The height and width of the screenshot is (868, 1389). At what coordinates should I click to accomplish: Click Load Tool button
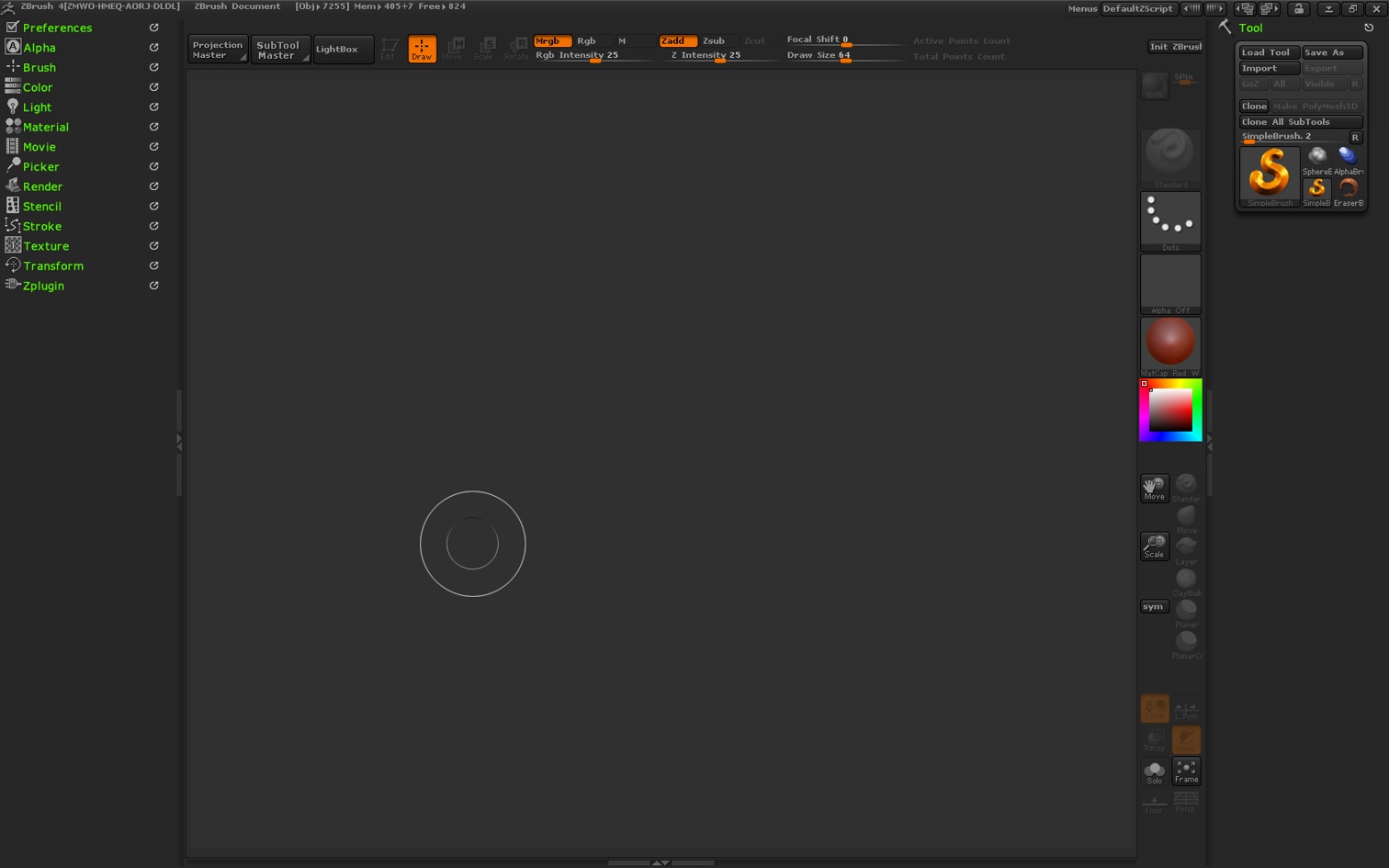point(1269,53)
